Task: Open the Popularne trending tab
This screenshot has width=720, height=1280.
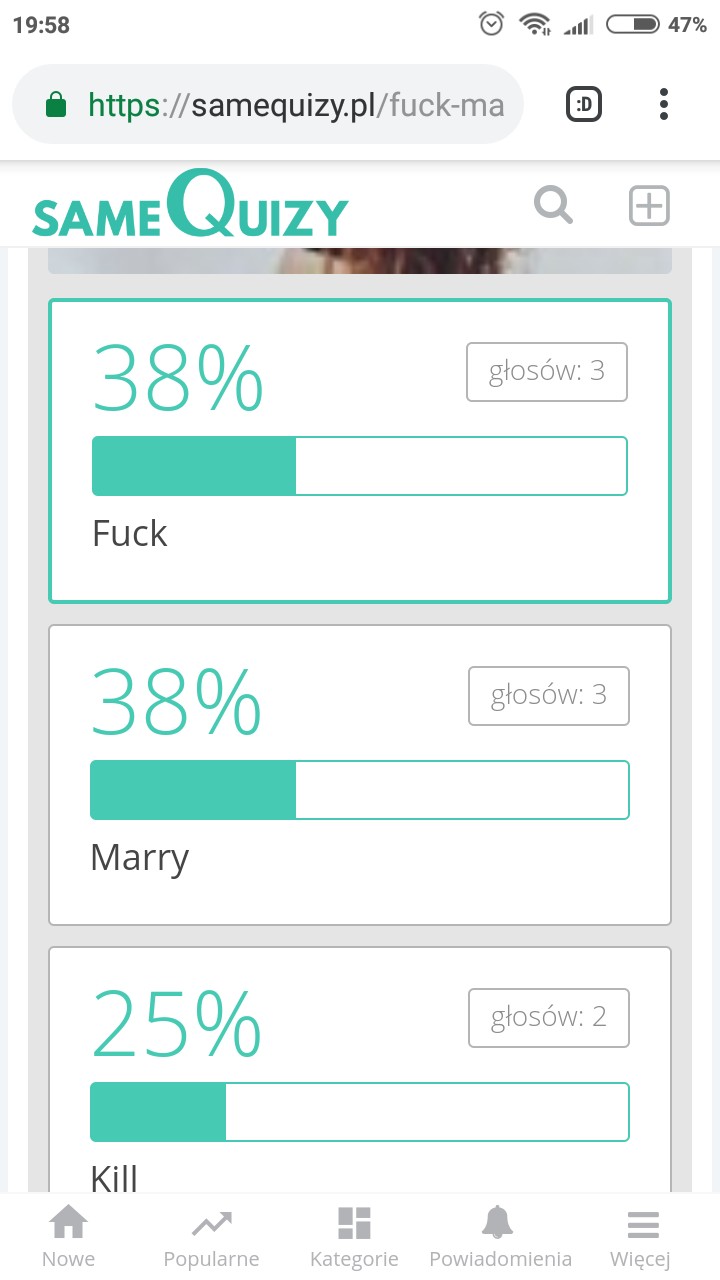Action: (211, 1236)
